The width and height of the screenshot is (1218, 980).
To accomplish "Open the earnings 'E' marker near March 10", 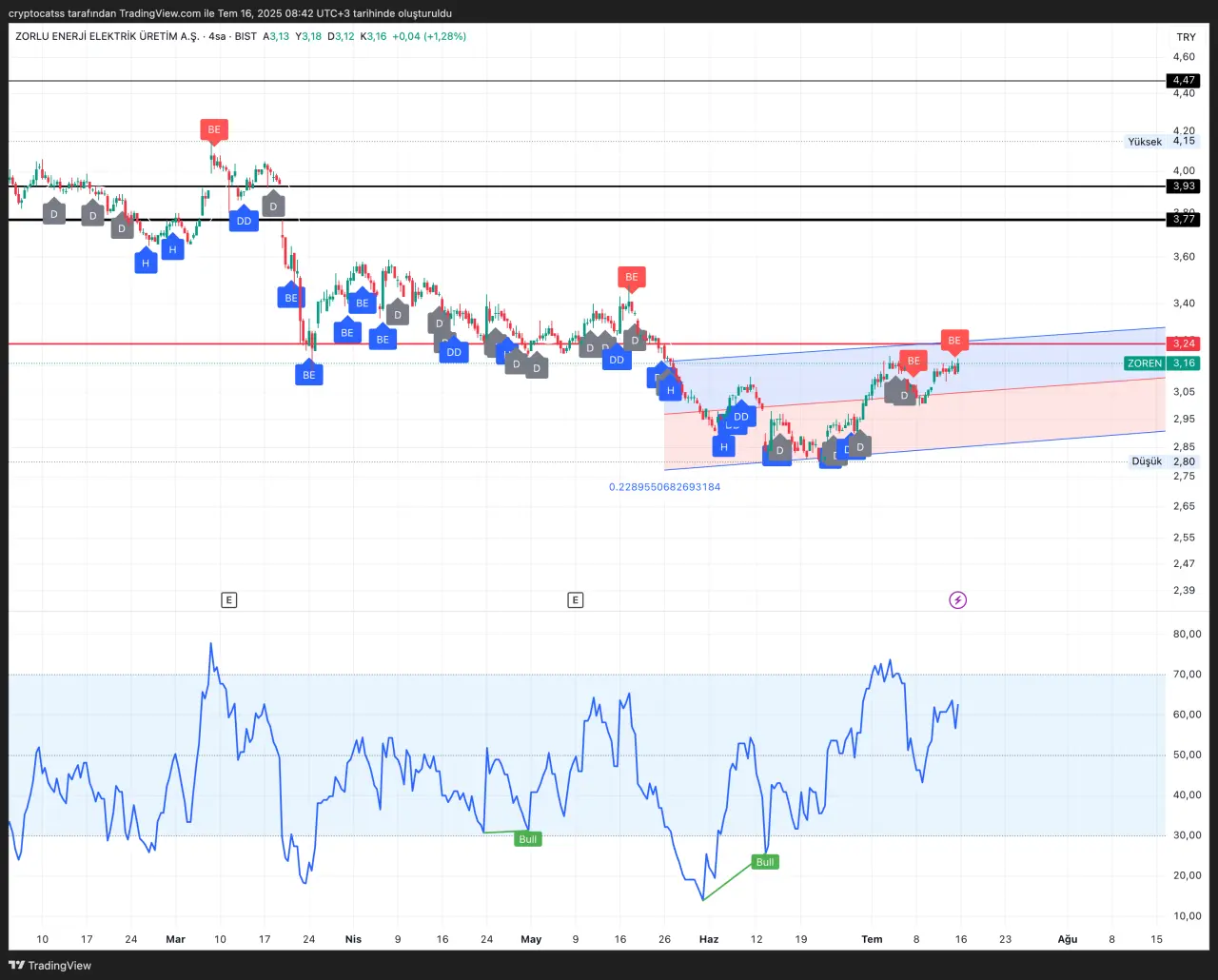I will click(x=228, y=599).
